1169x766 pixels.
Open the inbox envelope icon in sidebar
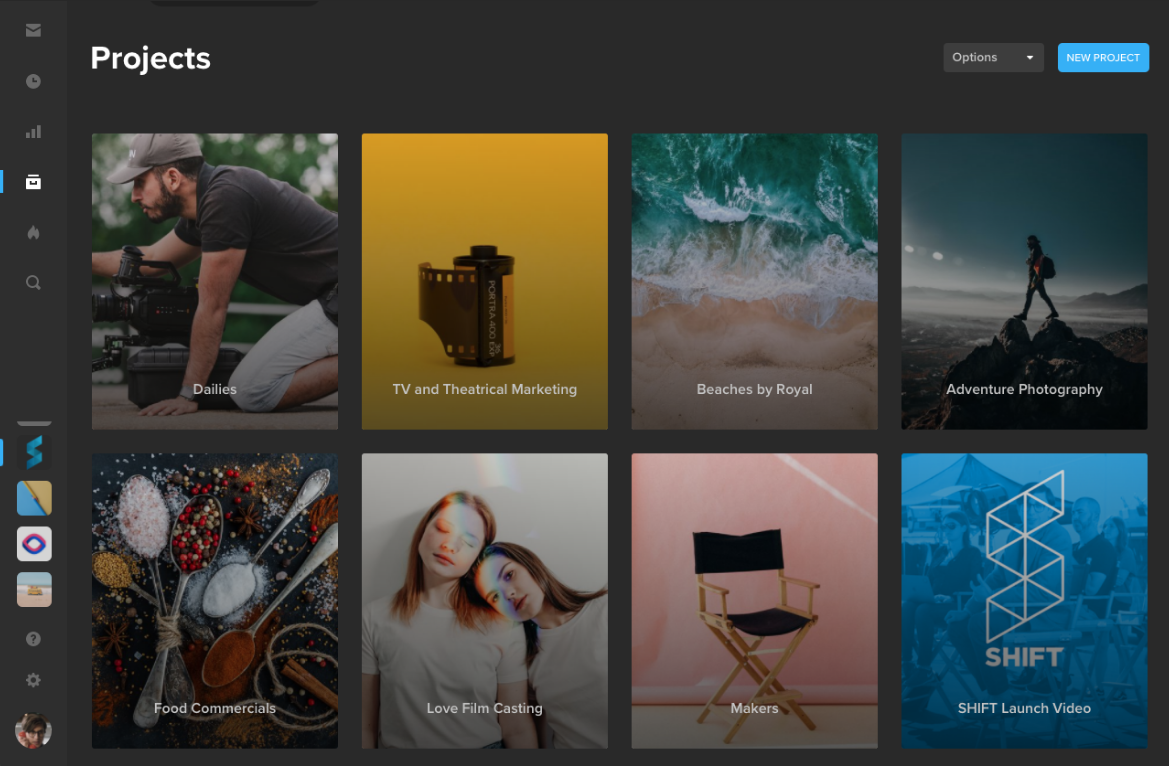click(33, 31)
